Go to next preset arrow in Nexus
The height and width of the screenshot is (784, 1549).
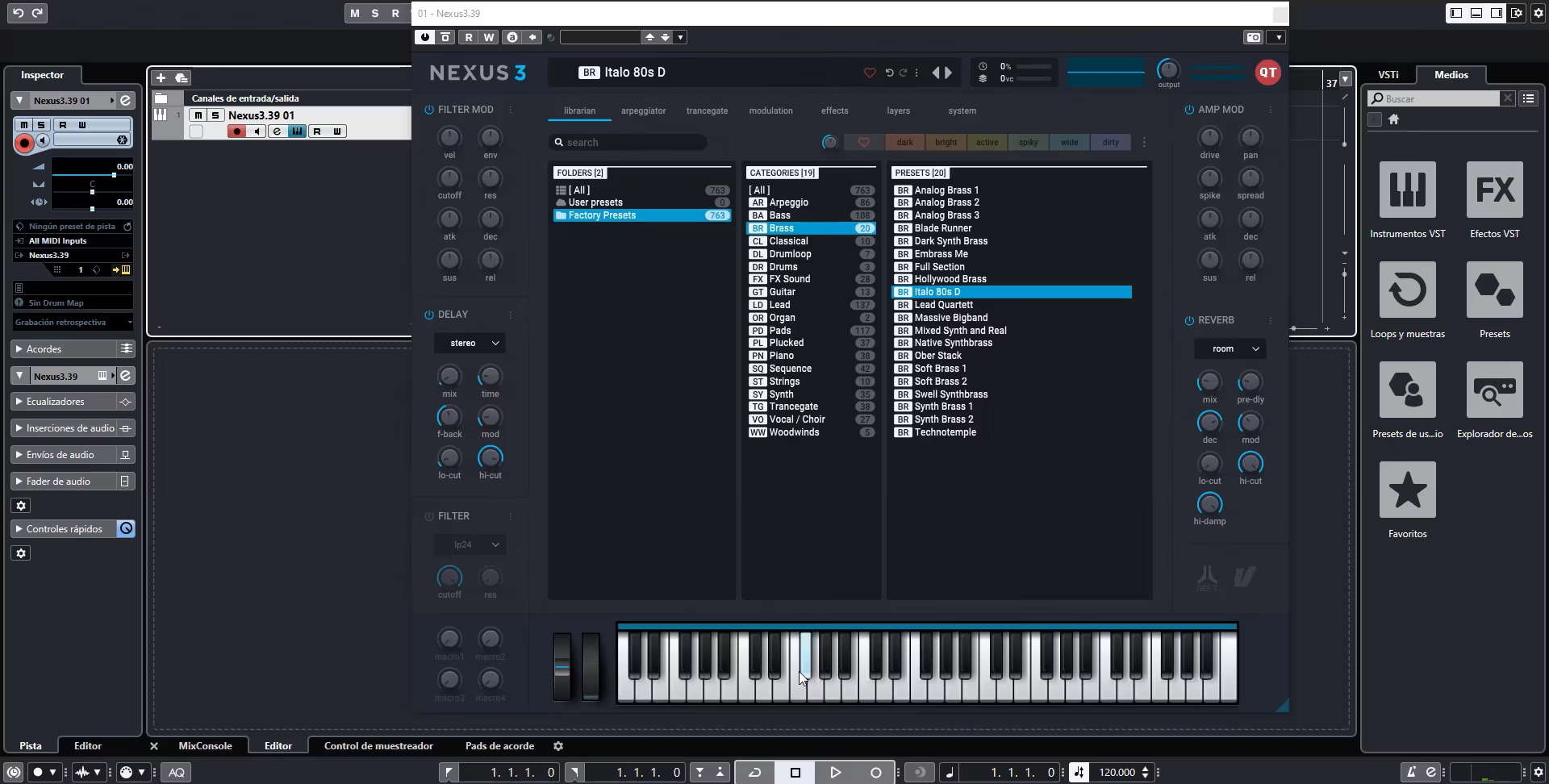tap(949, 73)
